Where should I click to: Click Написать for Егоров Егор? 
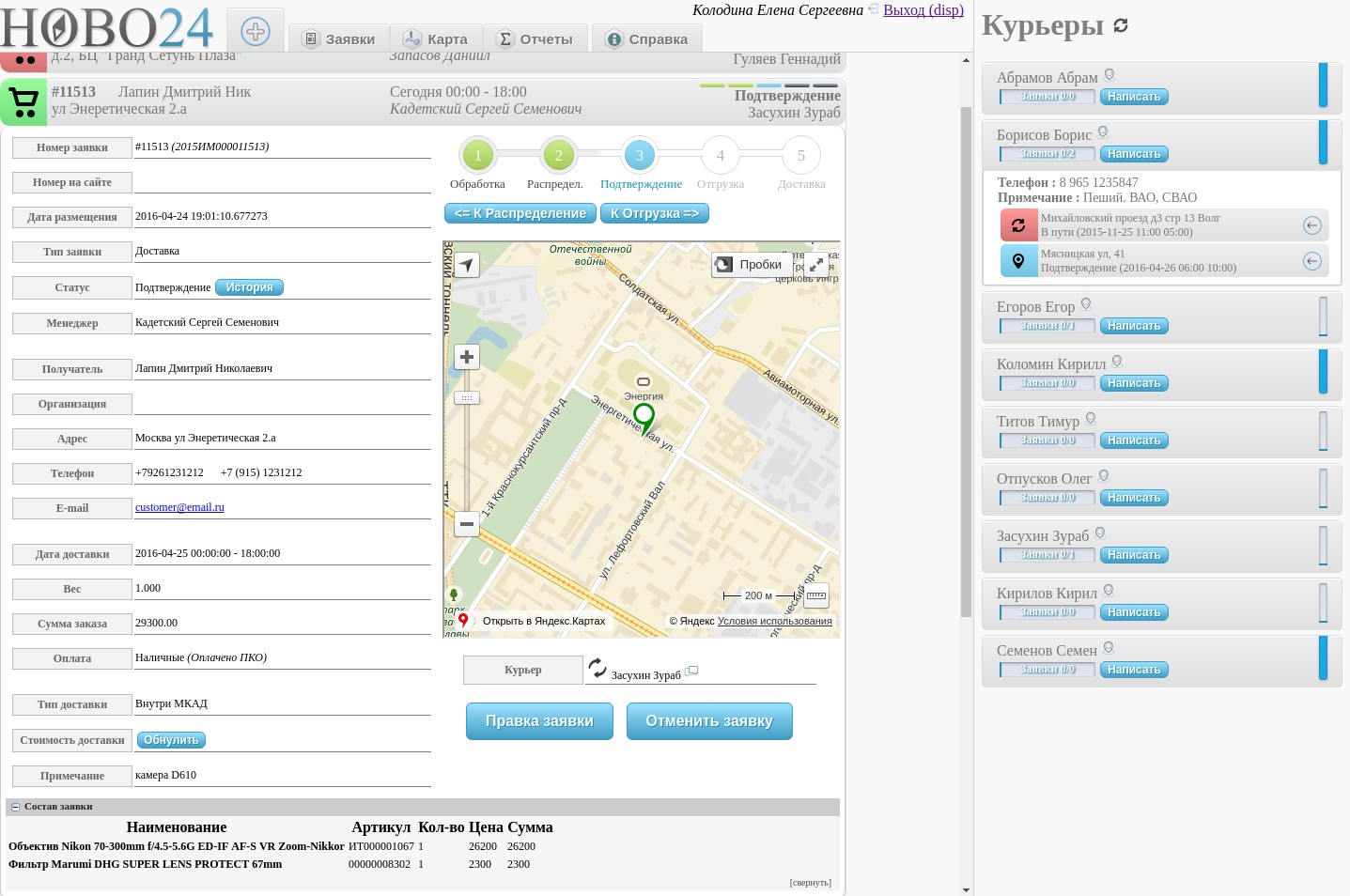(1134, 326)
